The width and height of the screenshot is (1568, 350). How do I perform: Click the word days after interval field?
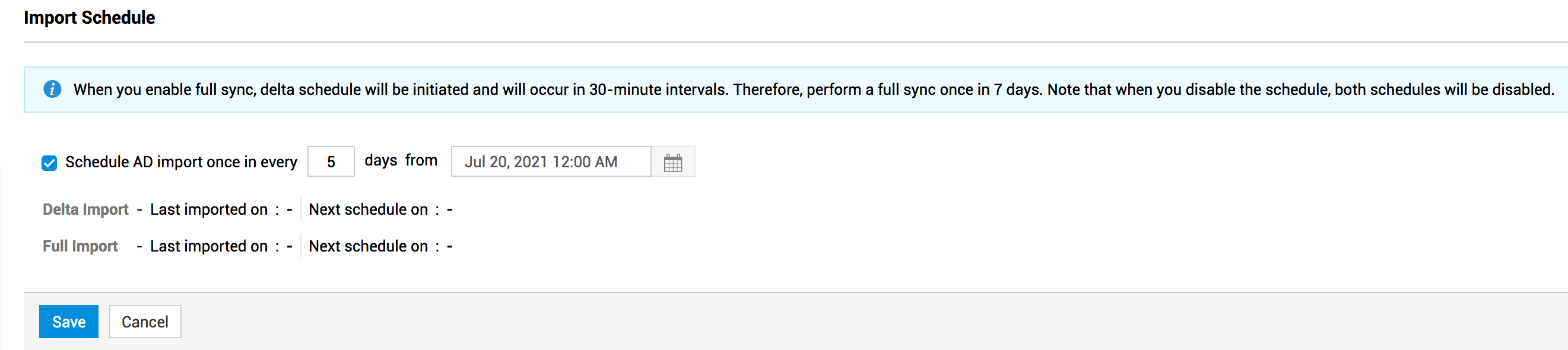[x=380, y=160]
